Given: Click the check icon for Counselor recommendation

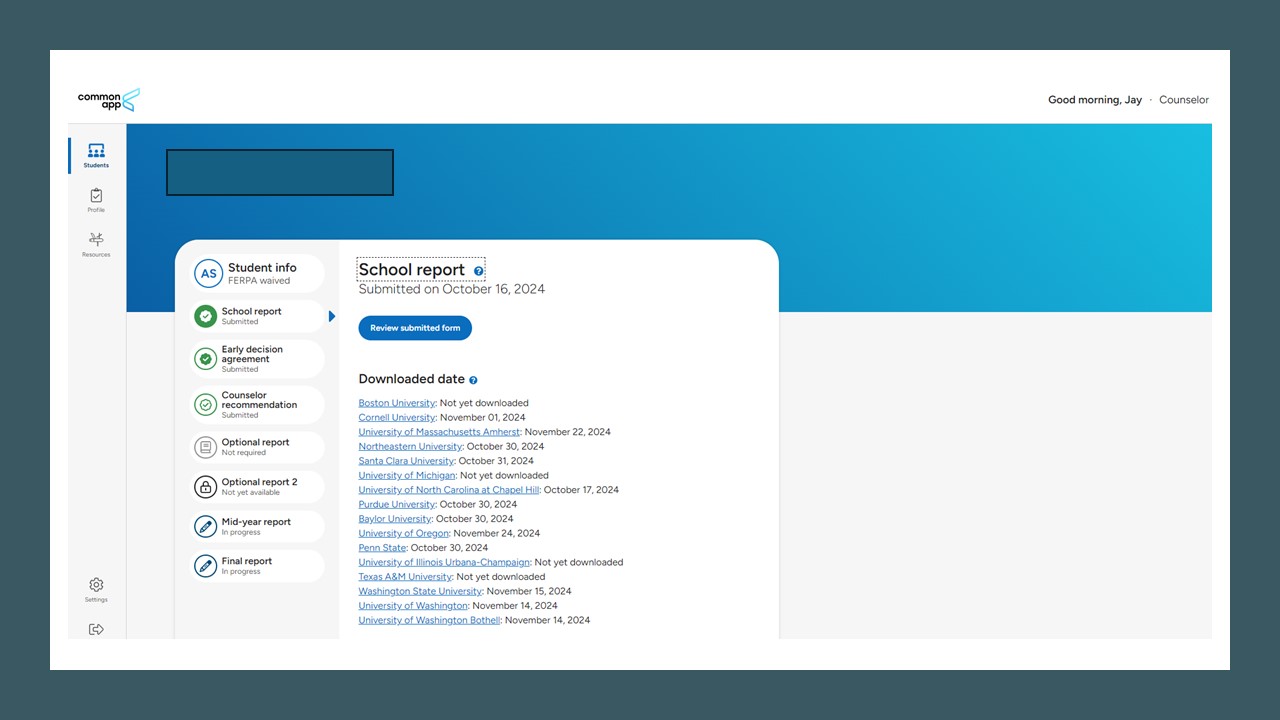Looking at the screenshot, I should (x=206, y=405).
